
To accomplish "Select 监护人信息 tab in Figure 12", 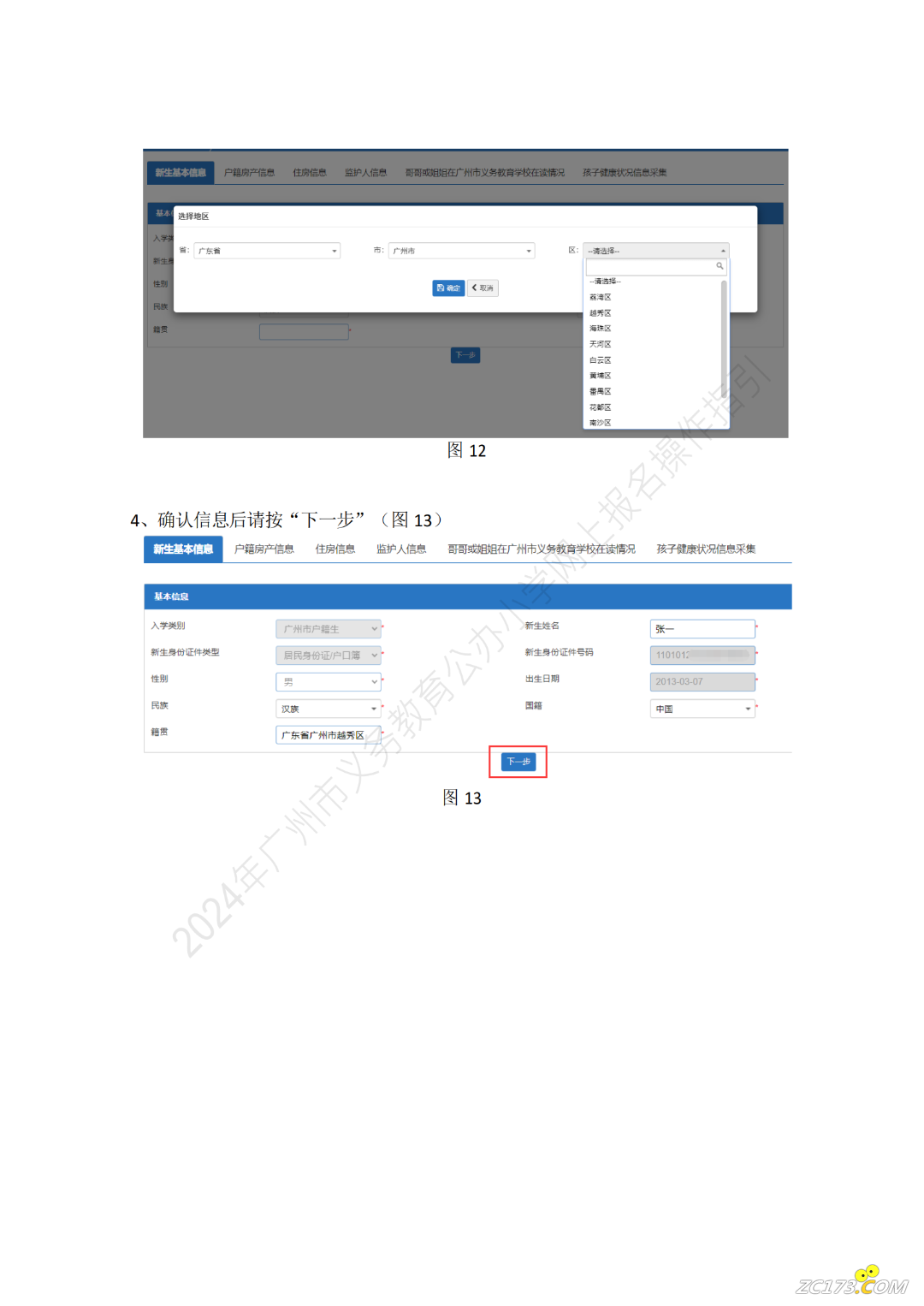I will [365, 173].
